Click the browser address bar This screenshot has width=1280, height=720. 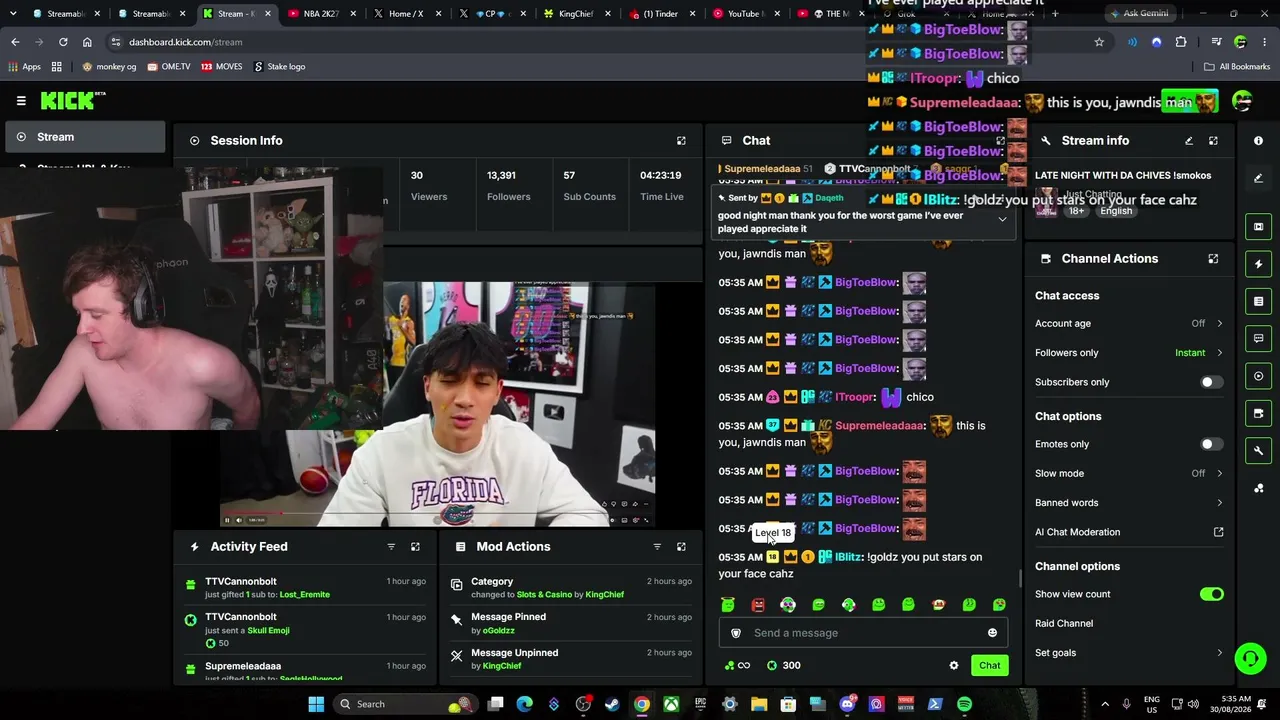[600, 42]
